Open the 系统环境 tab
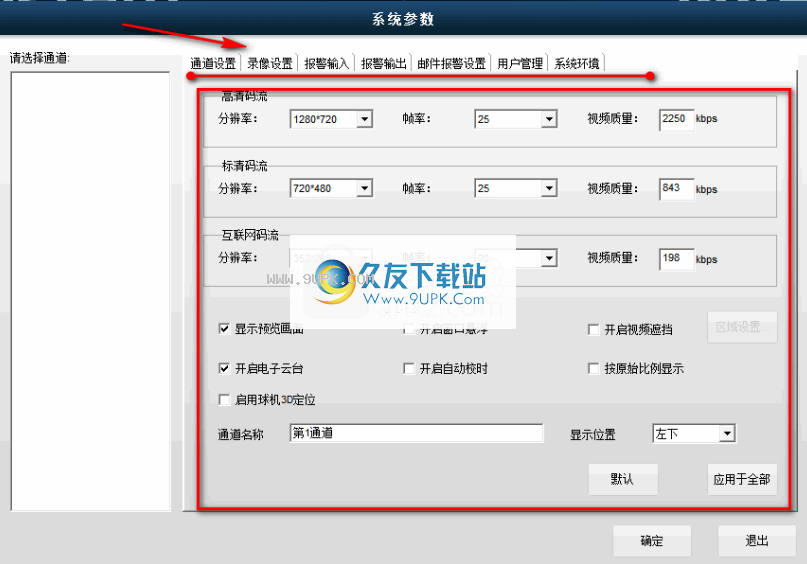 [x=576, y=63]
